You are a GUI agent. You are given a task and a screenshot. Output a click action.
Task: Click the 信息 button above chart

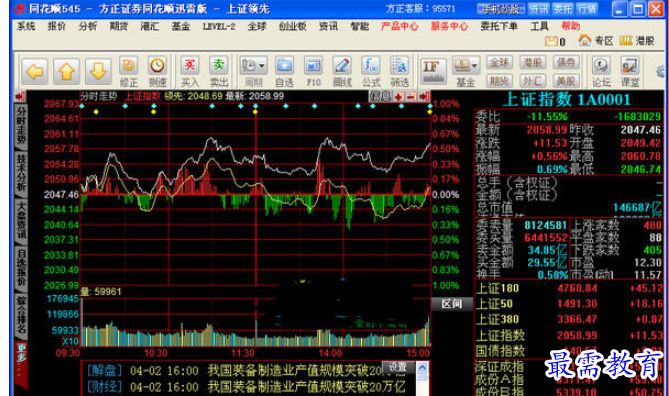click(x=380, y=96)
